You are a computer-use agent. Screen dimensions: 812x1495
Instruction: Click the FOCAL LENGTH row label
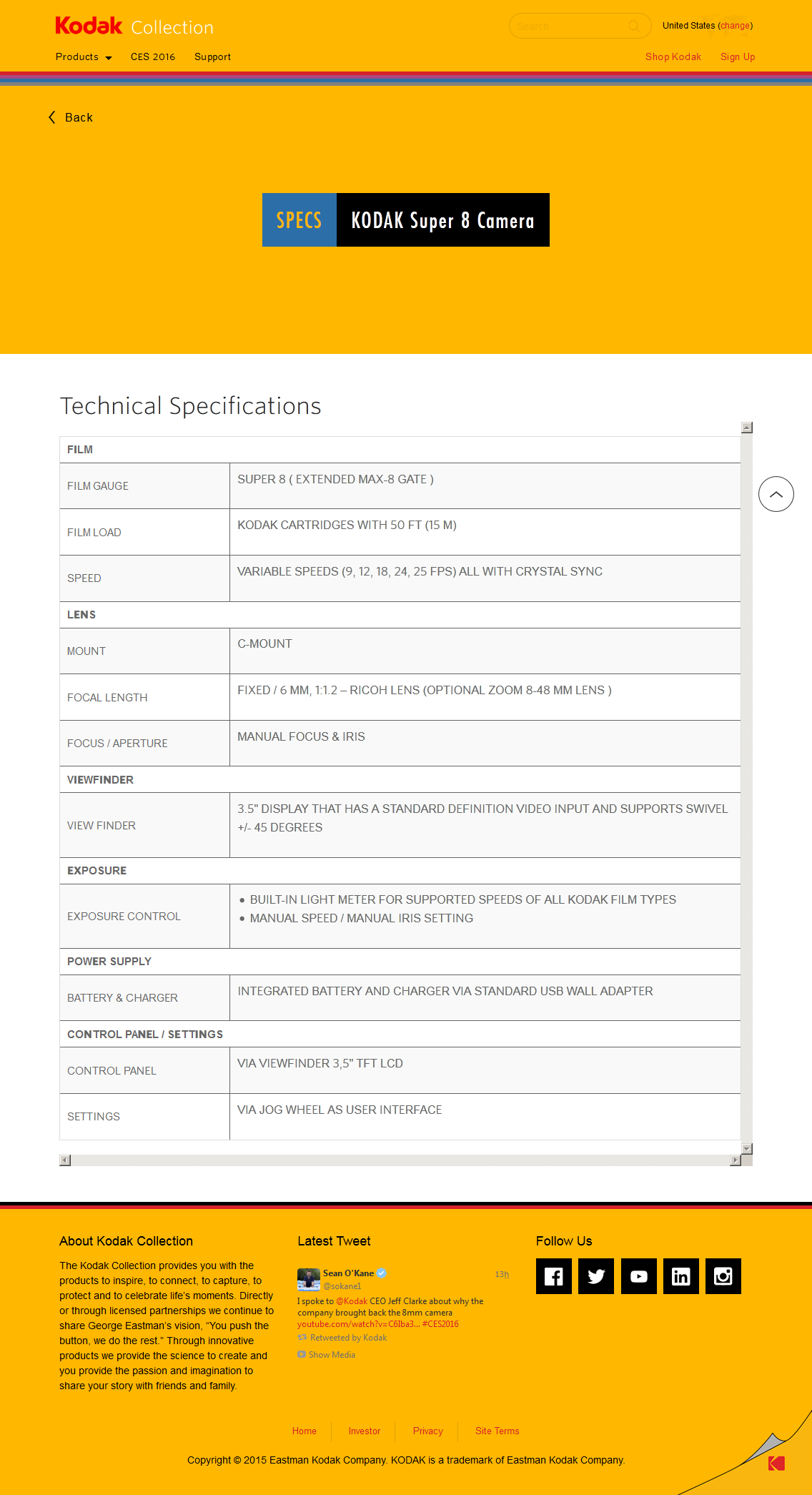coord(107,698)
